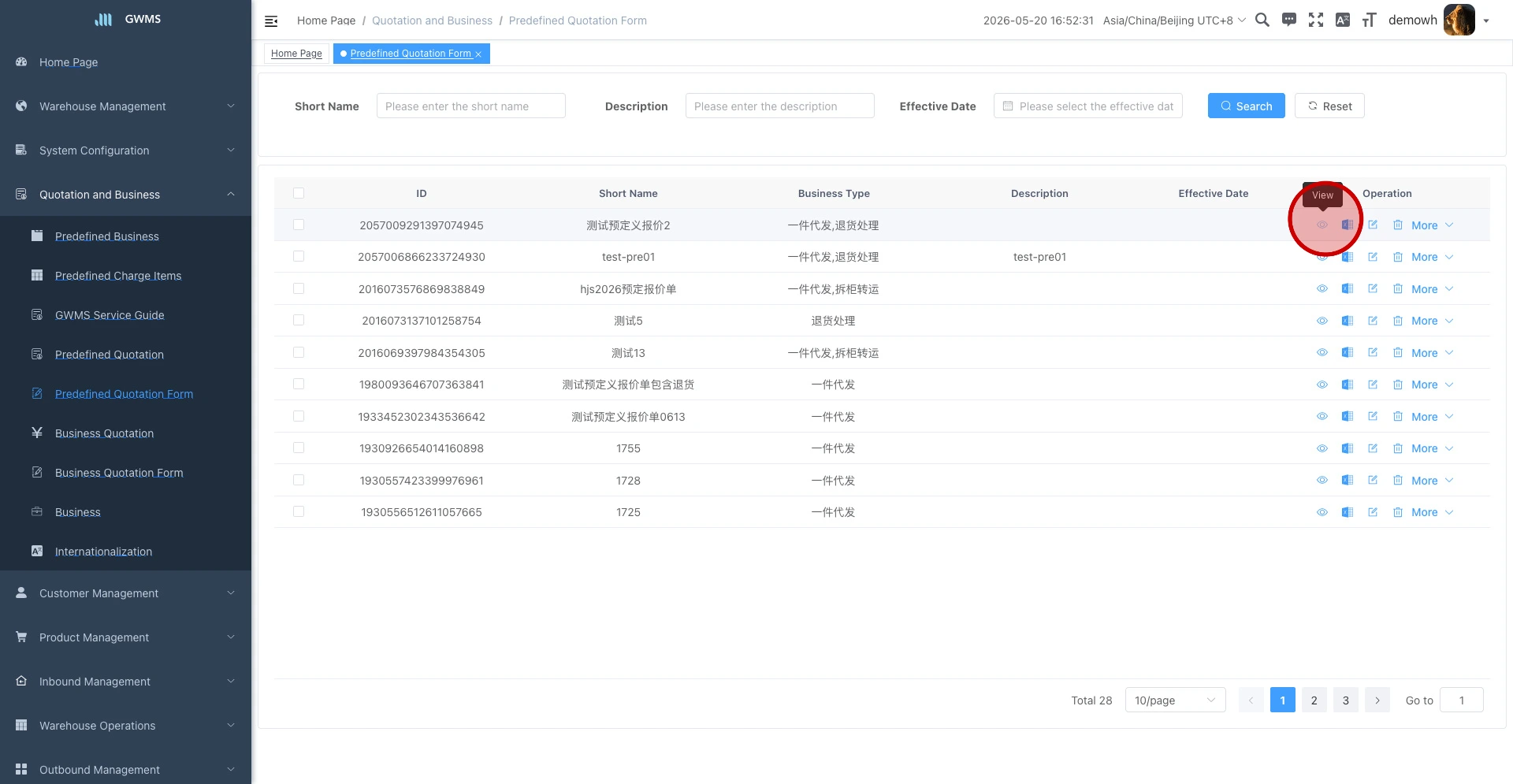Collapse the sidebar with the hamburger icon
This screenshot has width=1513, height=784.
click(x=271, y=21)
